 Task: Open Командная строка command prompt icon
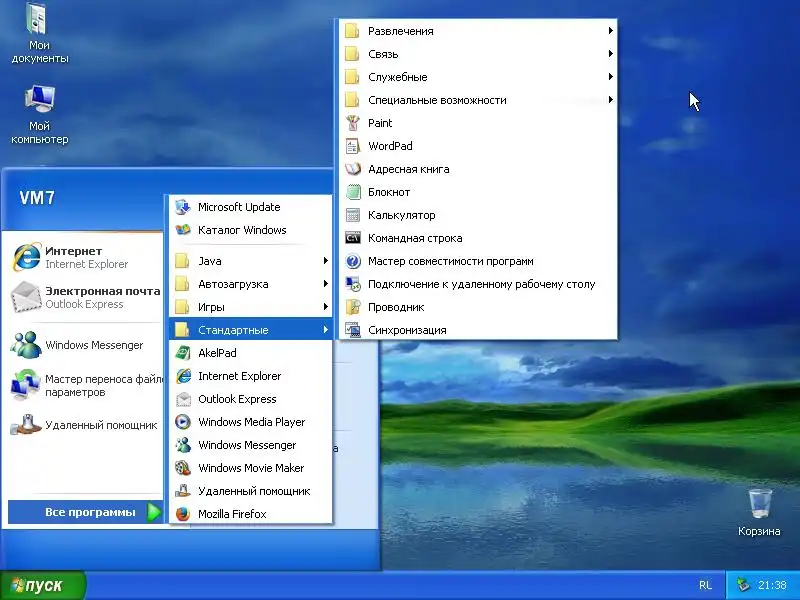[353, 238]
